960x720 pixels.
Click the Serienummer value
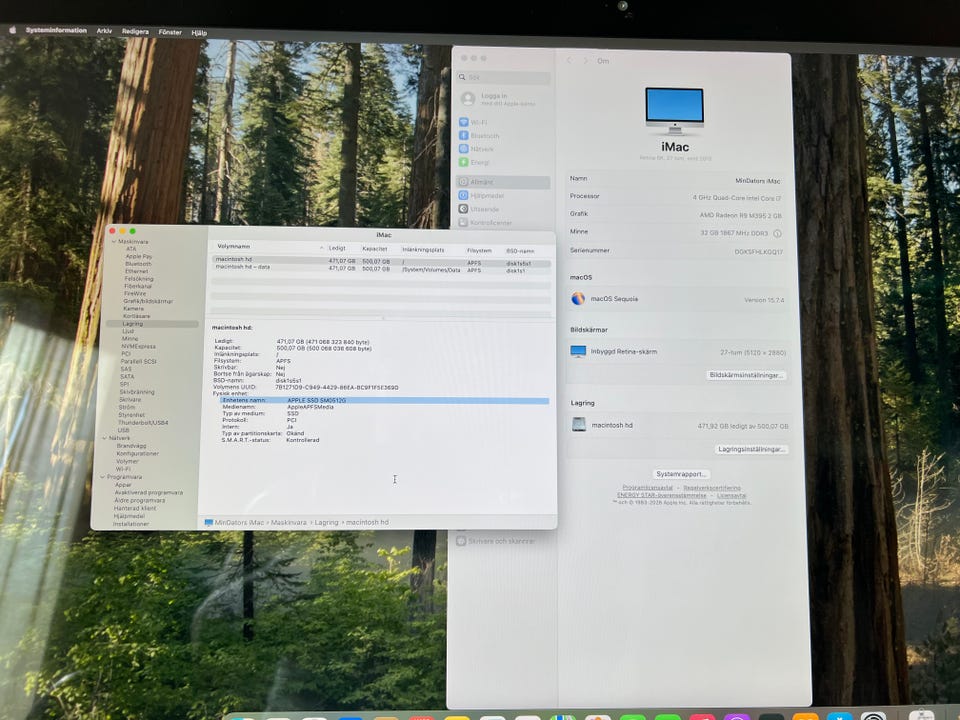(759, 252)
